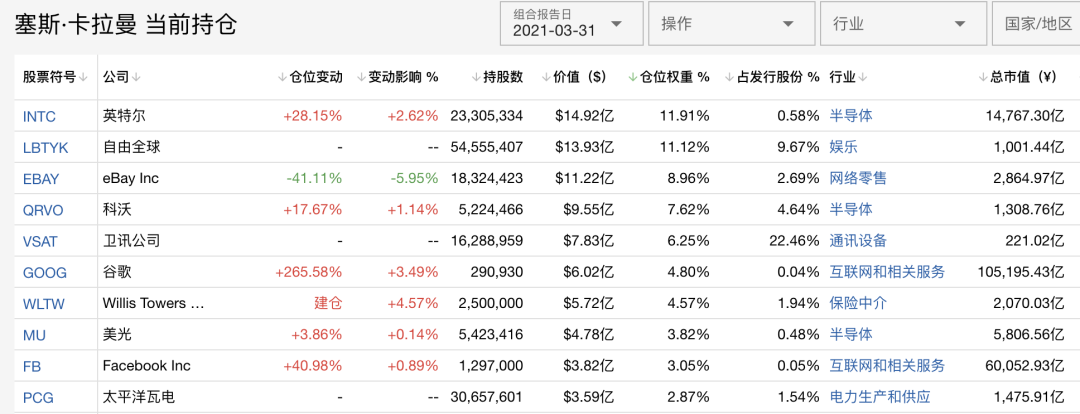
Task: Open the FB stock symbol link
Action: coord(32,366)
